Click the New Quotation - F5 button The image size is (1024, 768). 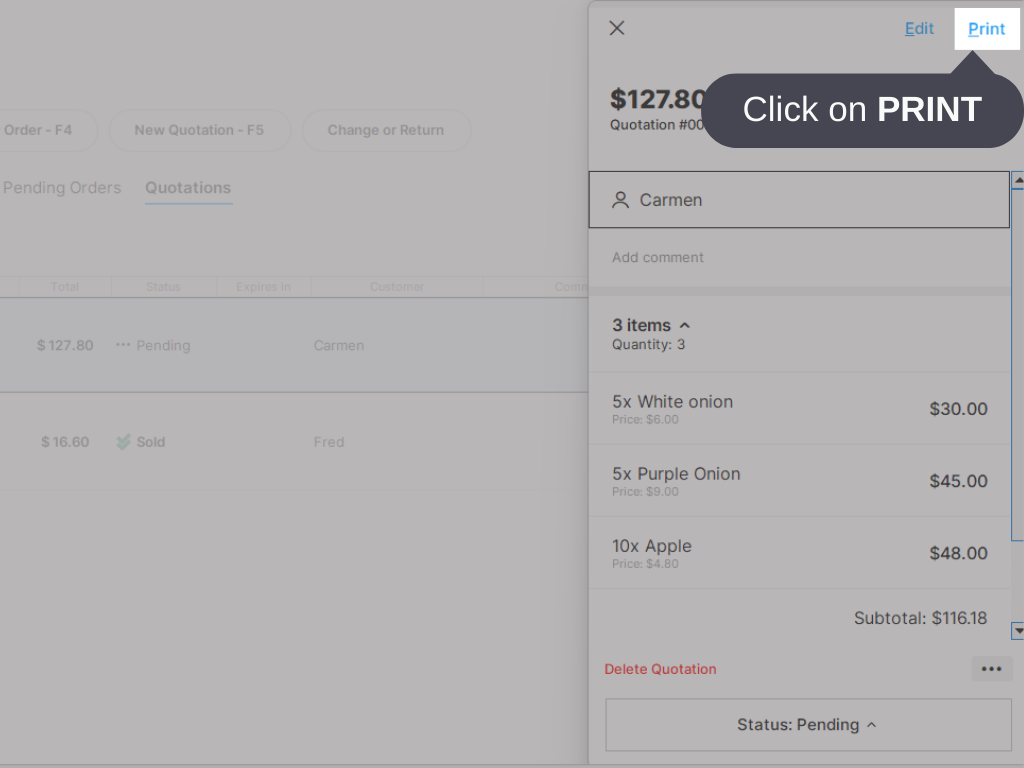pos(199,130)
